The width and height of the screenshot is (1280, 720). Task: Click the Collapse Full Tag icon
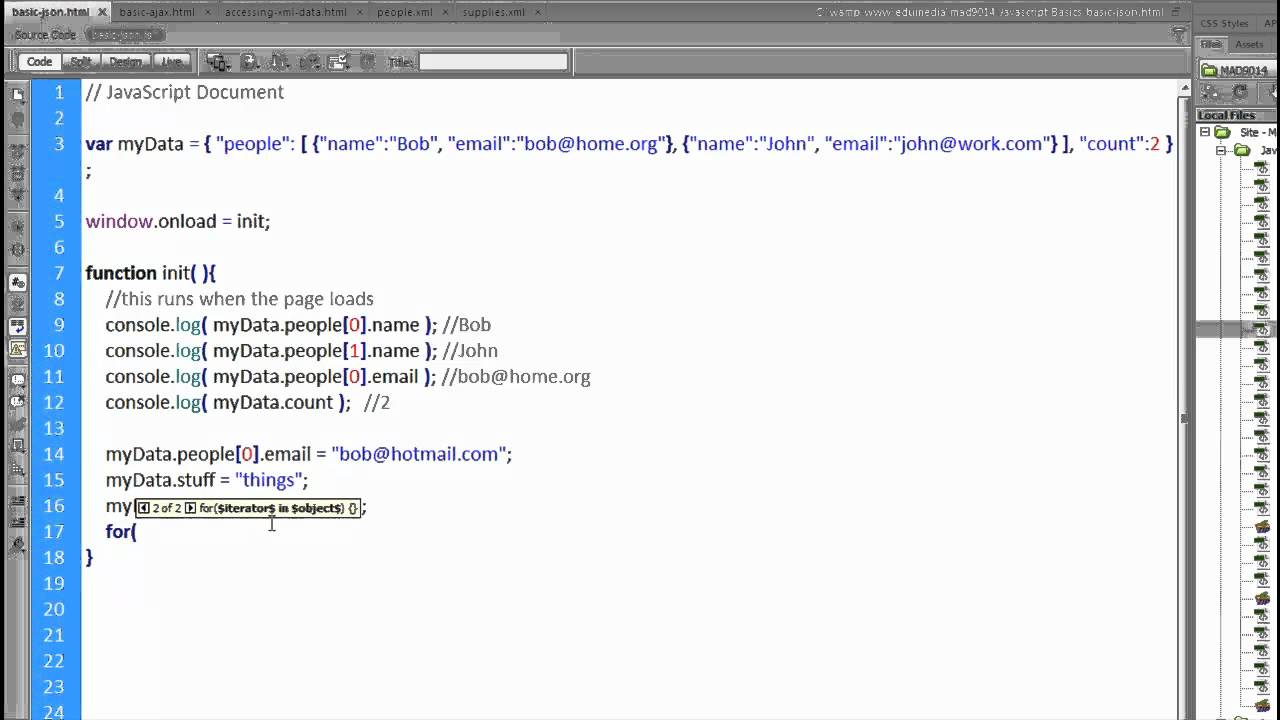point(17,152)
